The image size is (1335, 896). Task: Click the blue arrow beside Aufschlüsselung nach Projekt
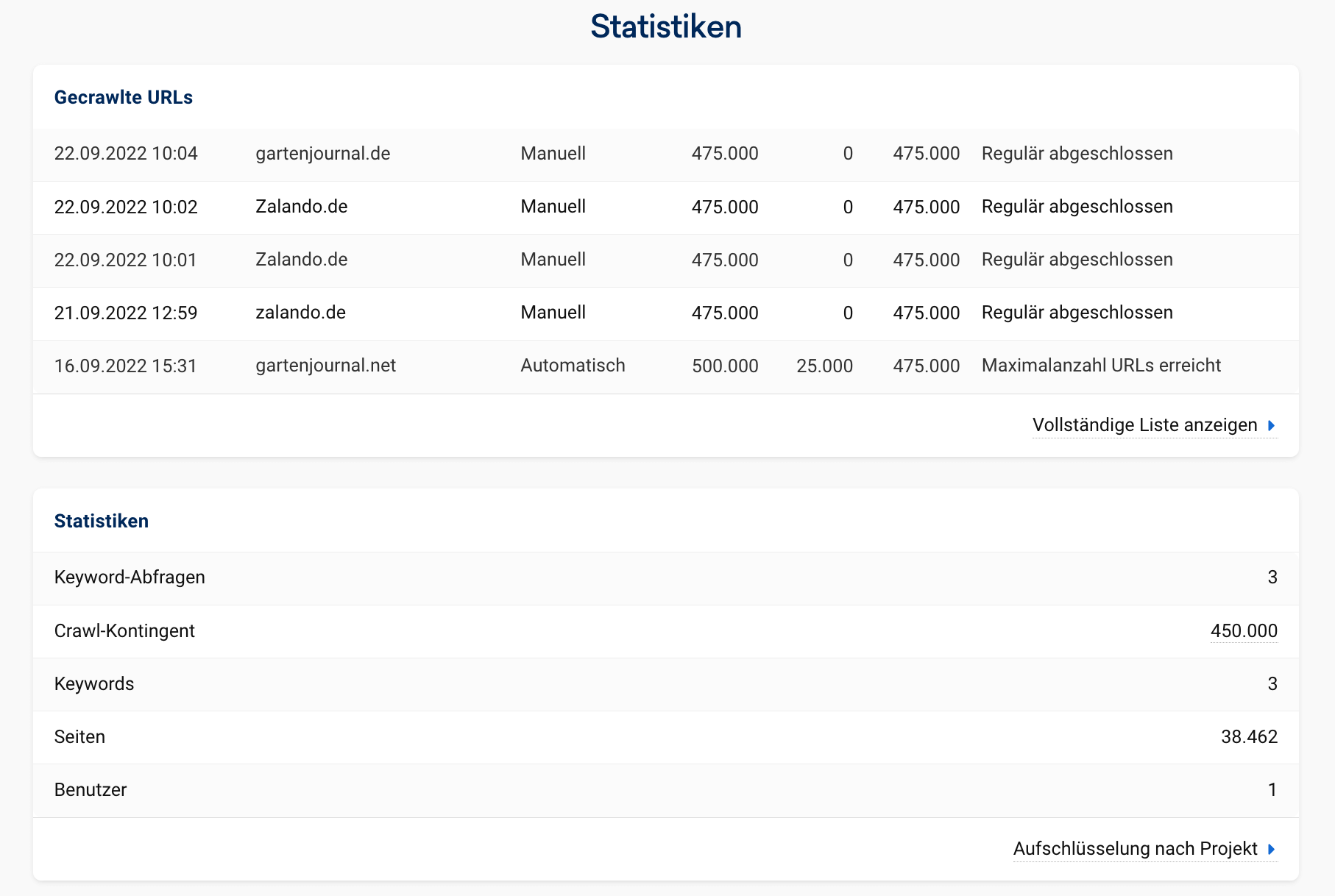coord(1271,850)
